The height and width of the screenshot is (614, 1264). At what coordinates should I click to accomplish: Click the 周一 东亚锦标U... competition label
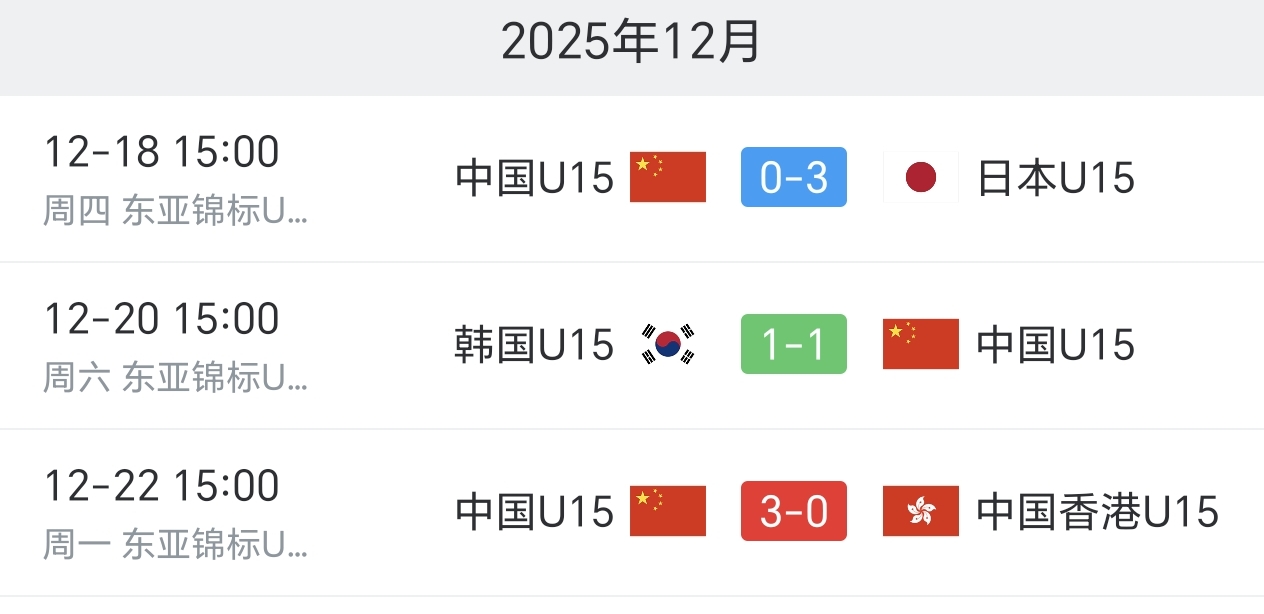pos(176,545)
